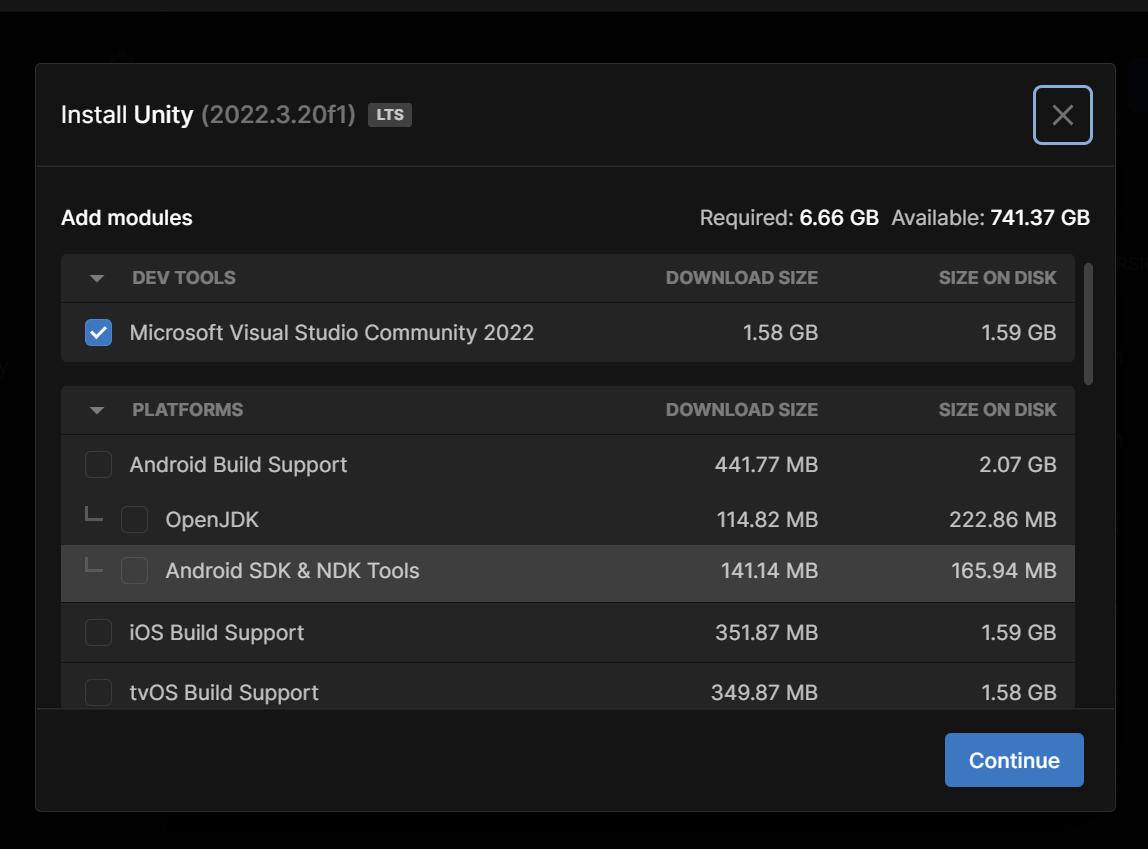The image size is (1148, 849).
Task: Check Android SDK & NDK Tools
Action: pyautogui.click(x=134, y=570)
